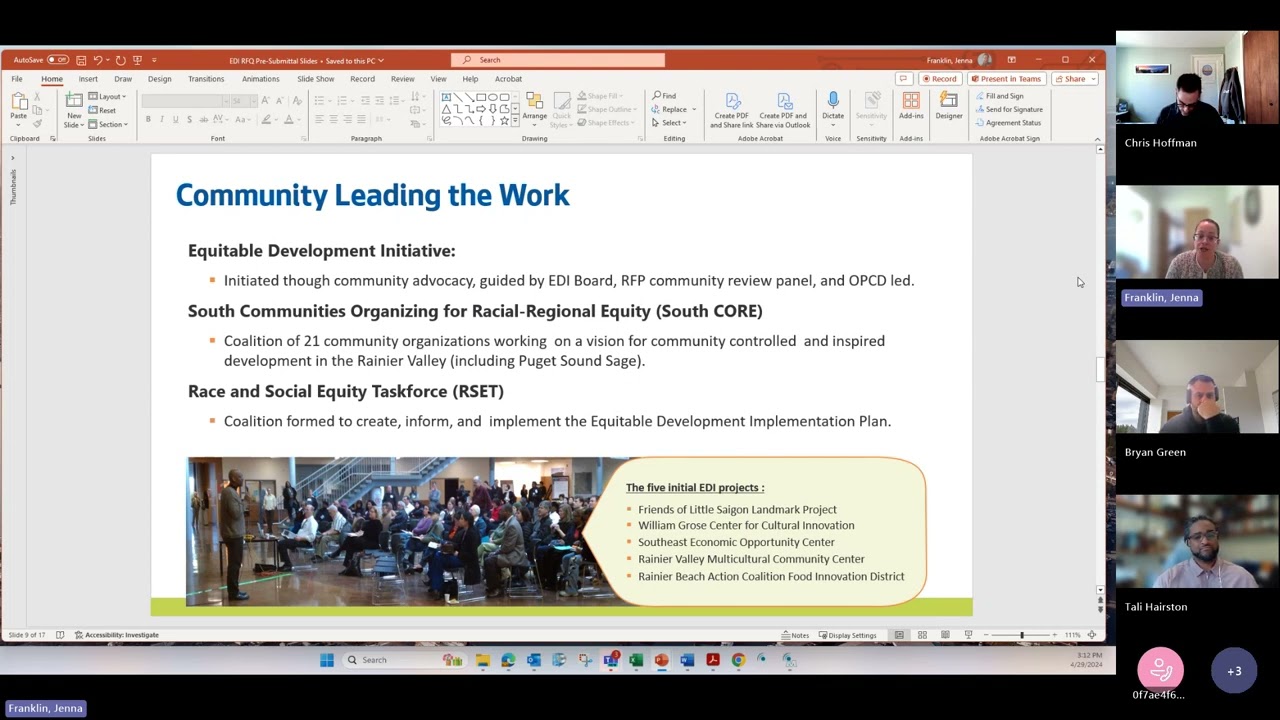
Task: Click the Cut scissors icon
Action: click(37, 97)
